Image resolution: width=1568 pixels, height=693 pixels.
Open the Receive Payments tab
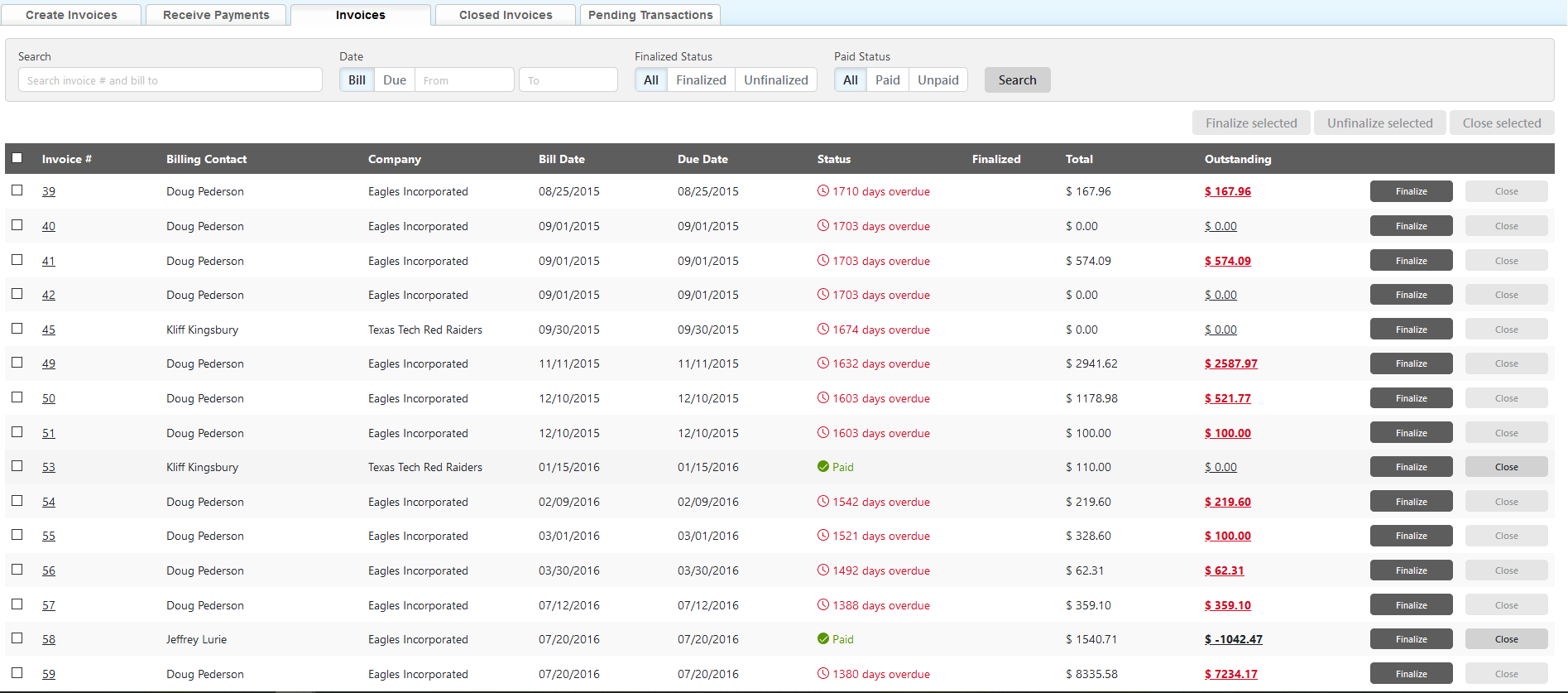(216, 15)
